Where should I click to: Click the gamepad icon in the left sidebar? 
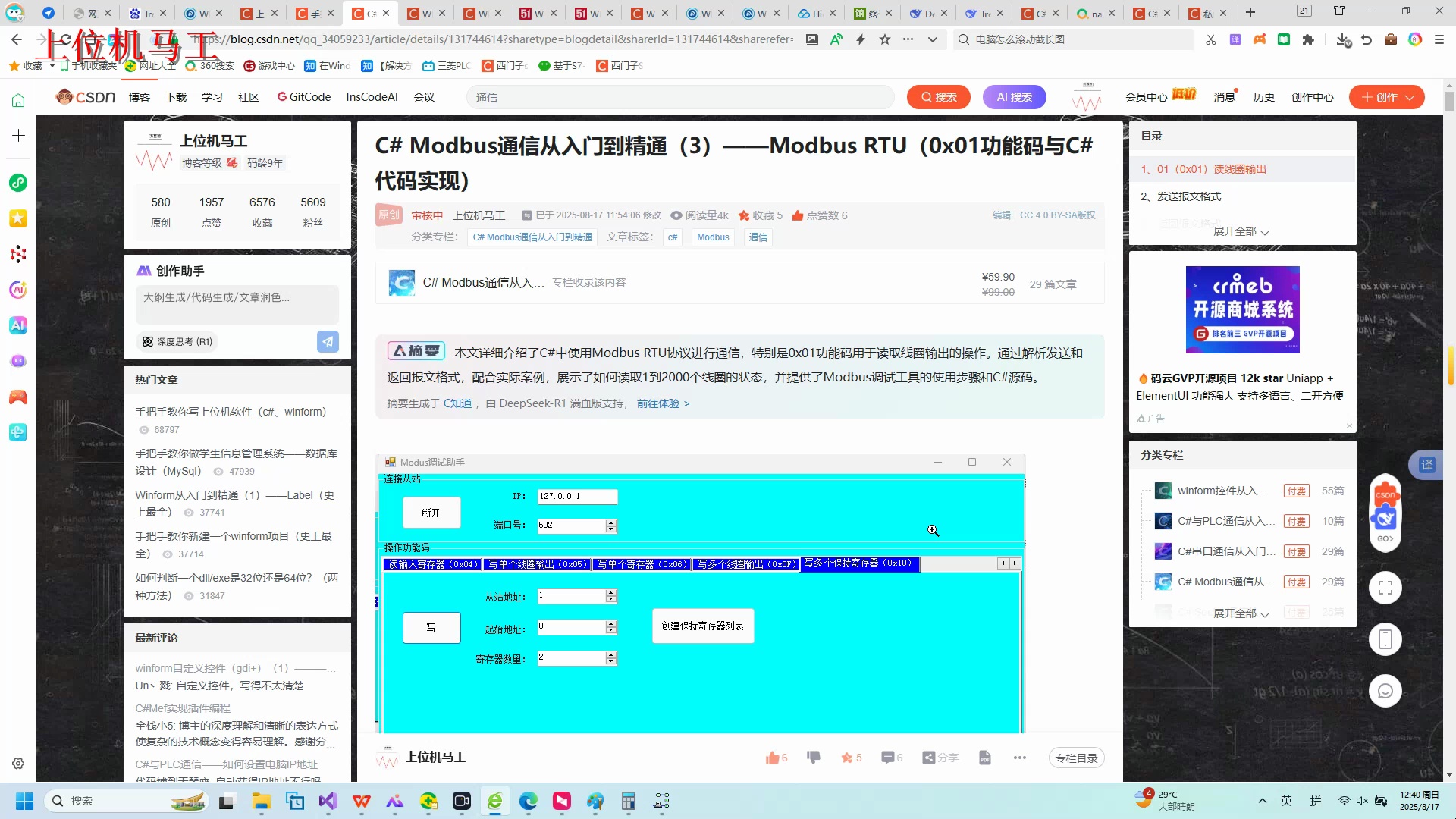(x=17, y=397)
